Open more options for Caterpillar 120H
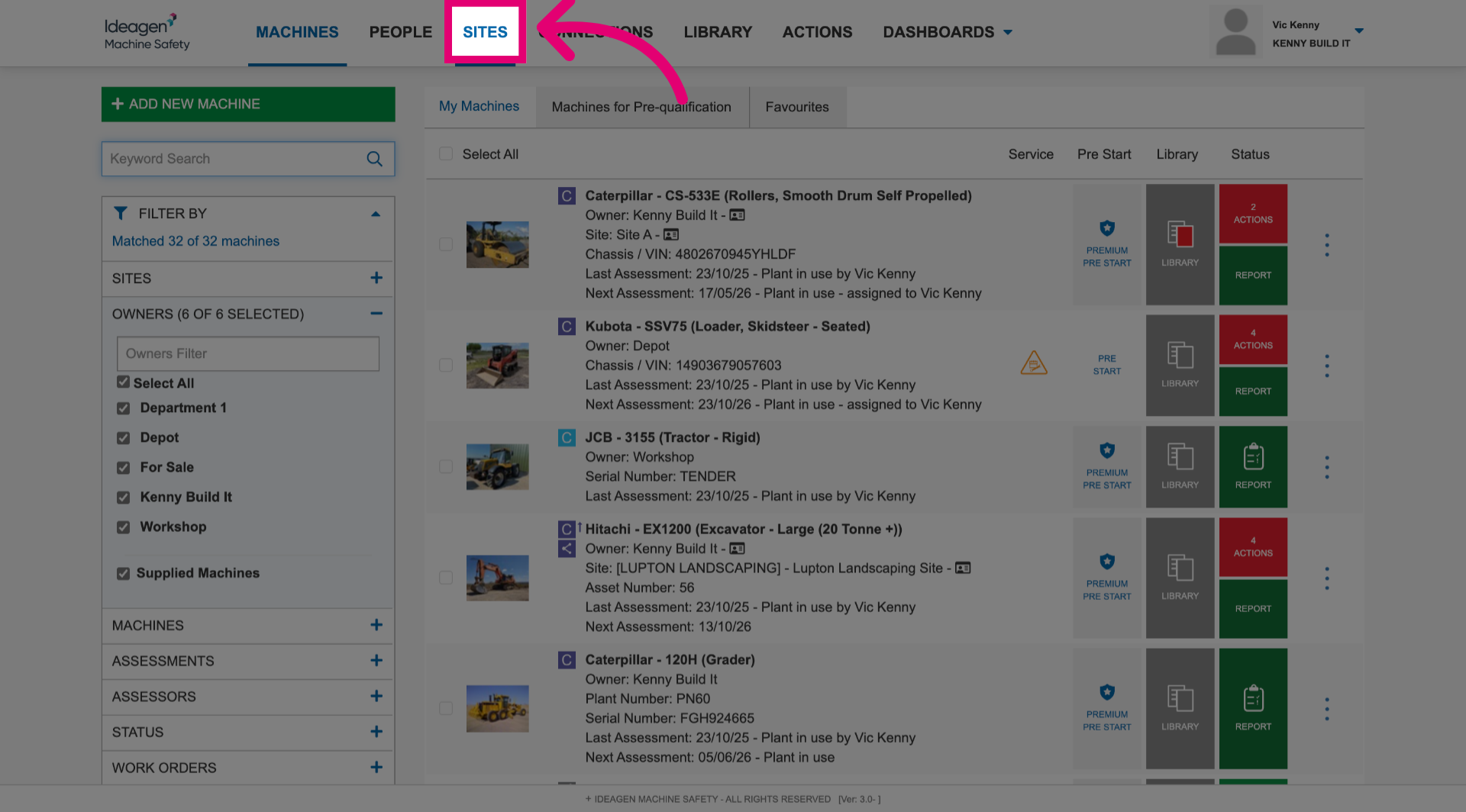 pos(1327,709)
